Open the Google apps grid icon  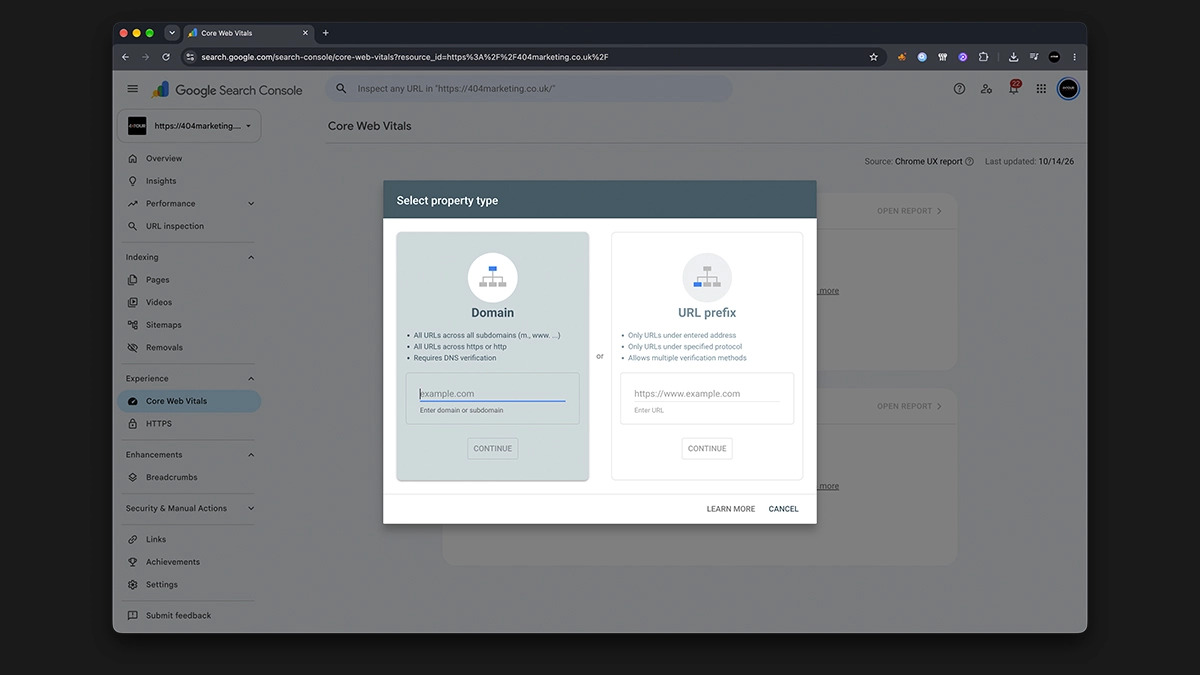tap(1041, 89)
